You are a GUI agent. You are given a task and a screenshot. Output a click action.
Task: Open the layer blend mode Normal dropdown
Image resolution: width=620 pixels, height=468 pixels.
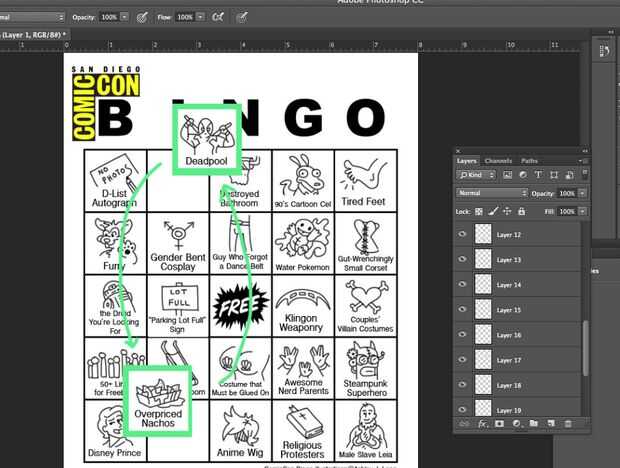click(492, 193)
